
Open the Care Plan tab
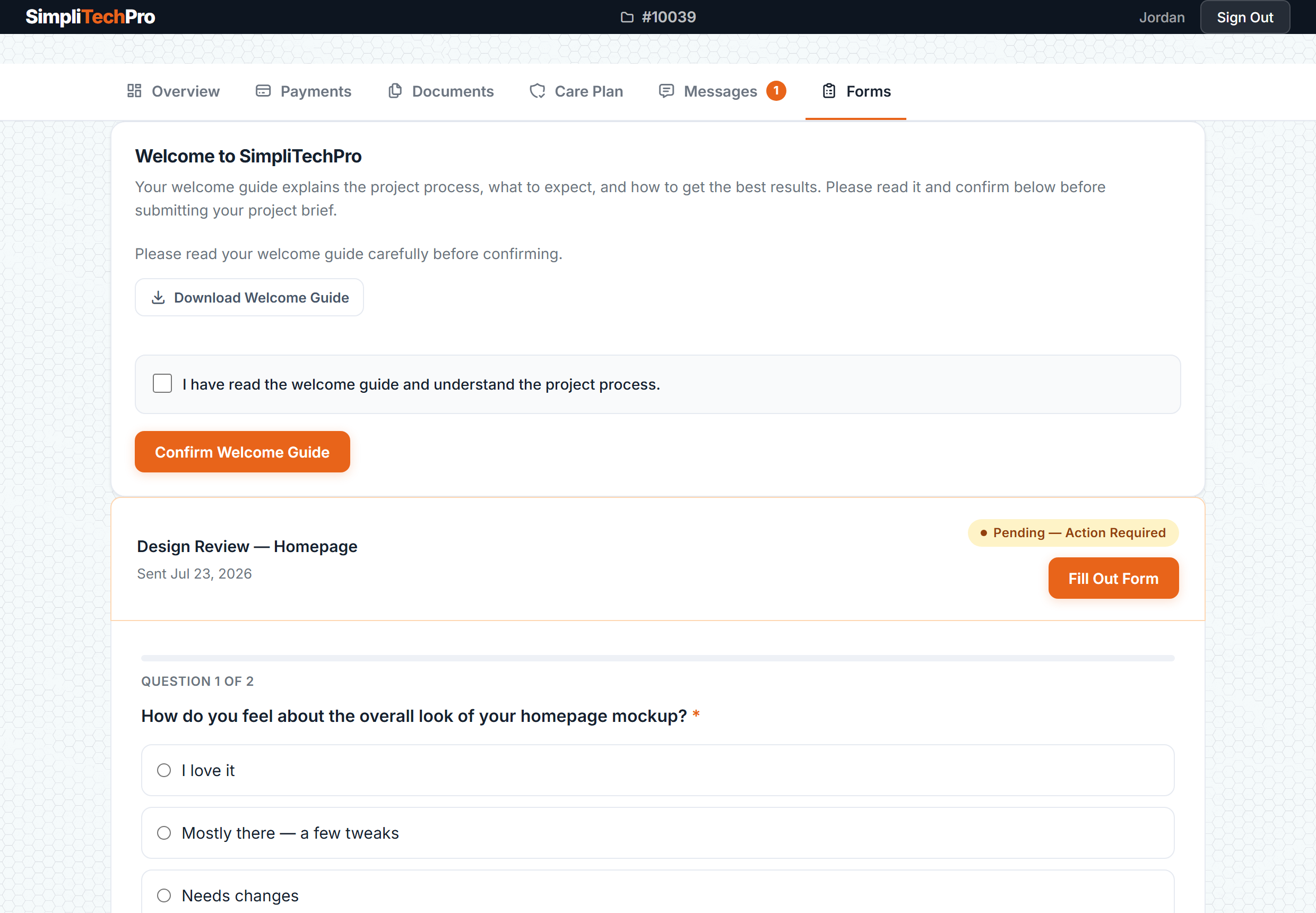click(x=576, y=91)
